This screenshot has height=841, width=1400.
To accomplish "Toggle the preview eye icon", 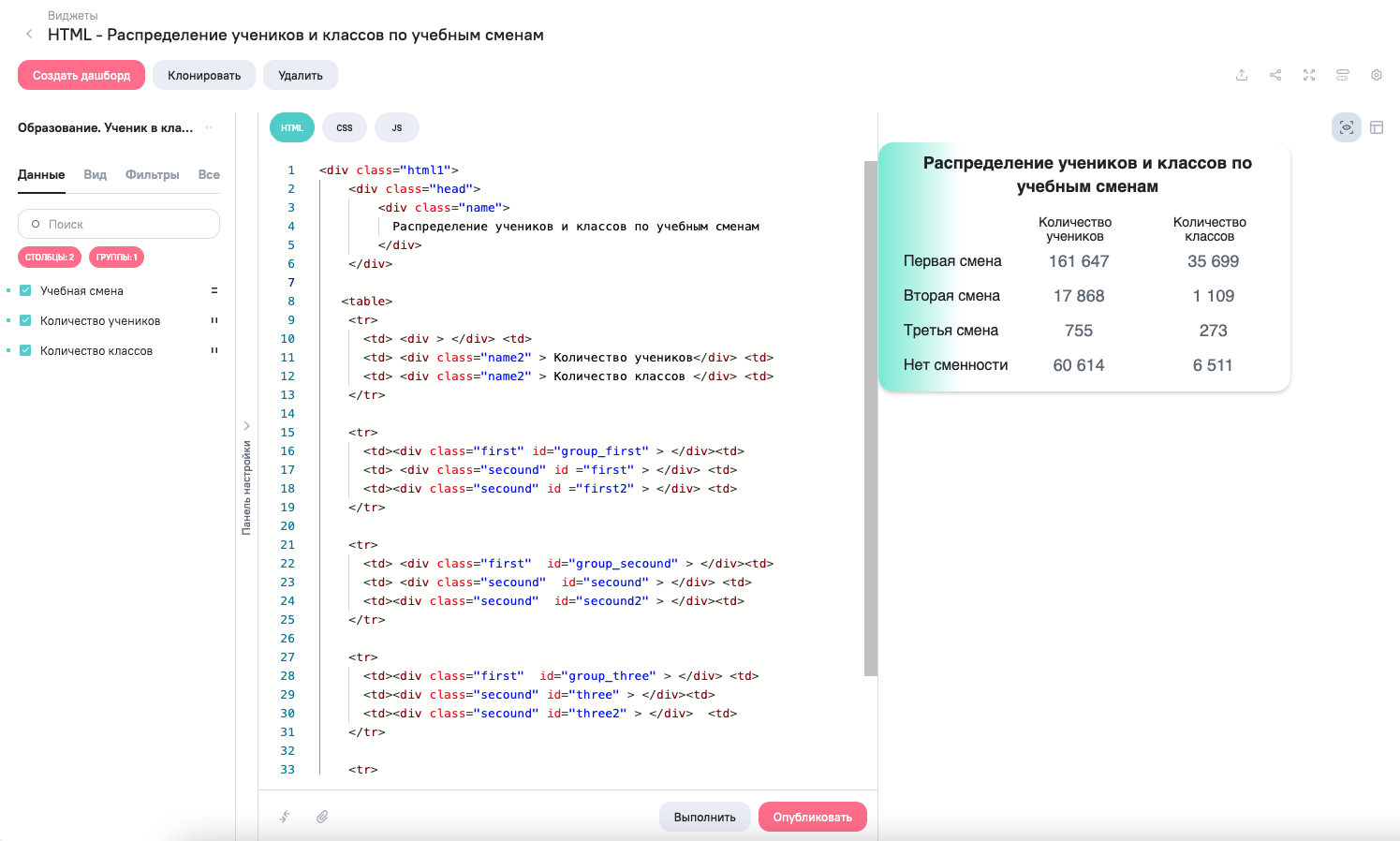I will [x=1347, y=127].
